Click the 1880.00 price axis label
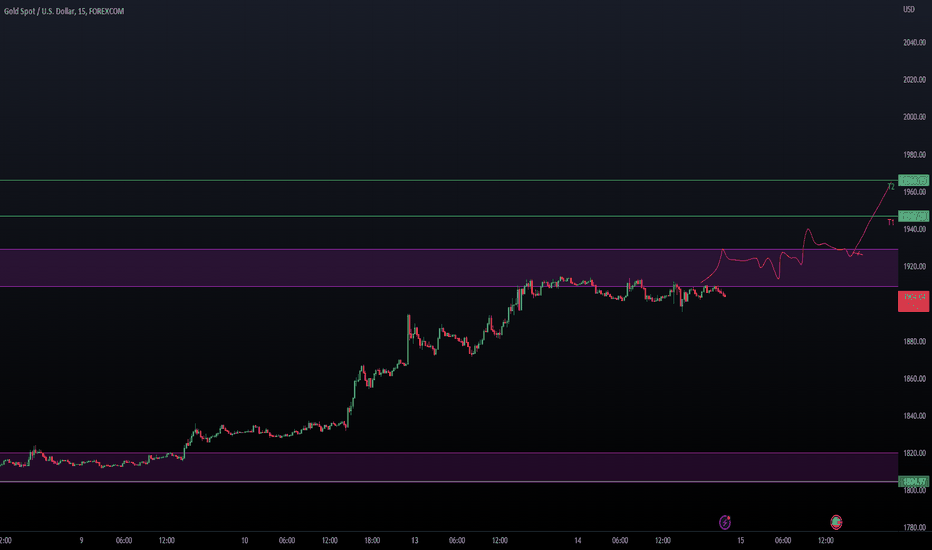 click(x=914, y=341)
